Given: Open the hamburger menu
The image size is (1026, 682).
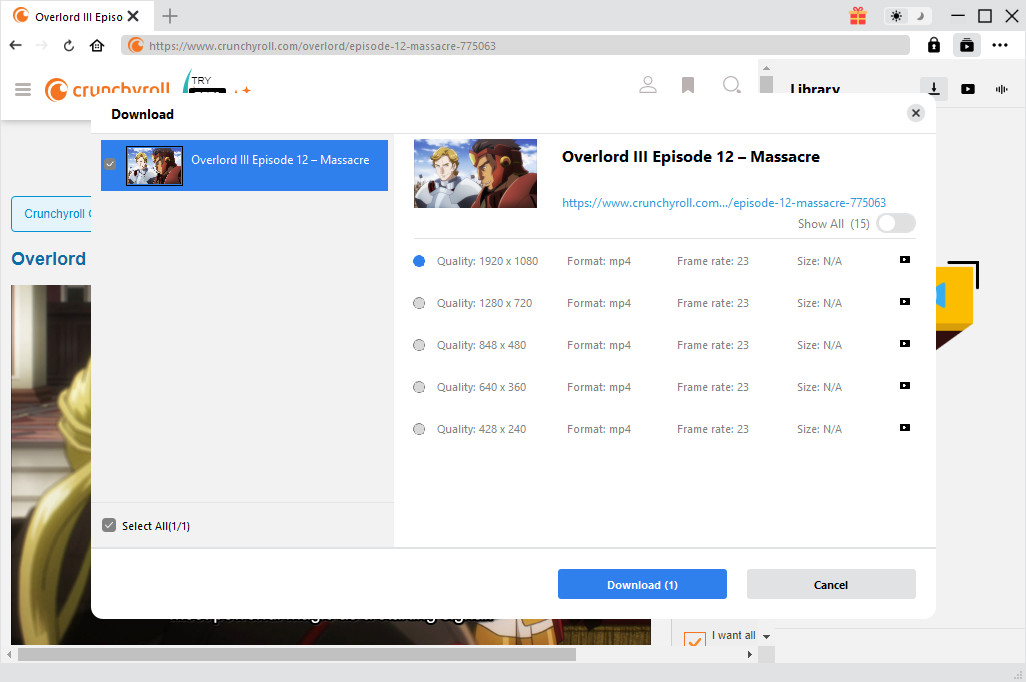Looking at the screenshot, I should point(22,89).
